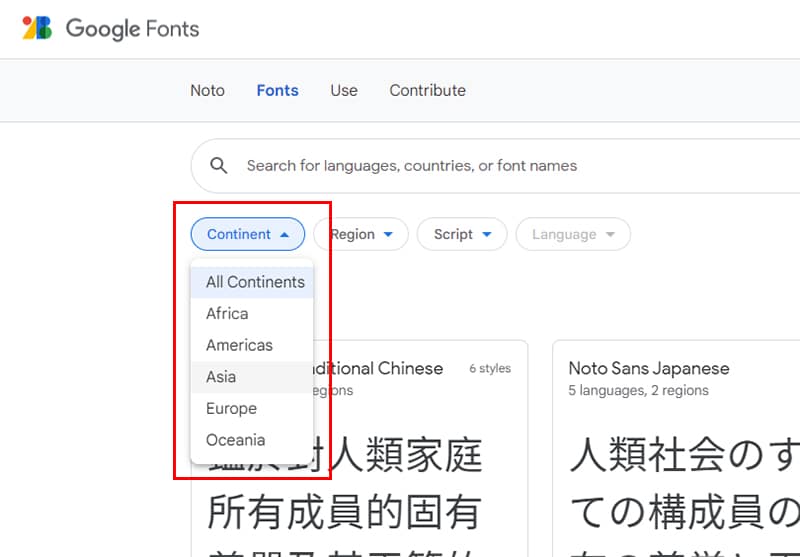Viewport: 800px width, 557px height.
Task: Open the Noto tab
Action: [207, 90]
